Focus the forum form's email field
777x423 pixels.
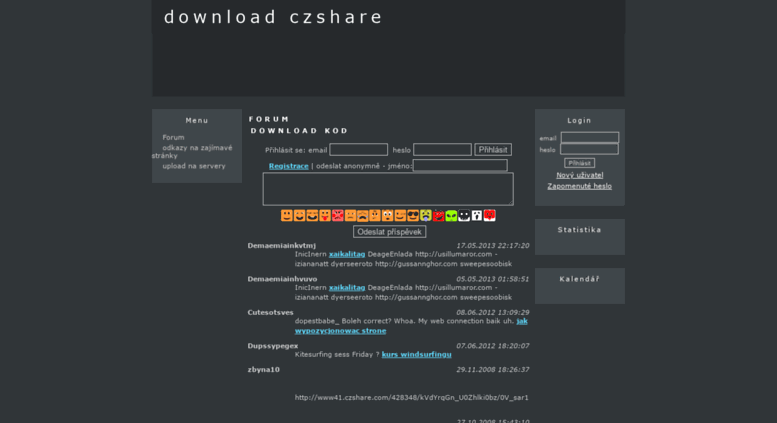[x=359, y=150]
